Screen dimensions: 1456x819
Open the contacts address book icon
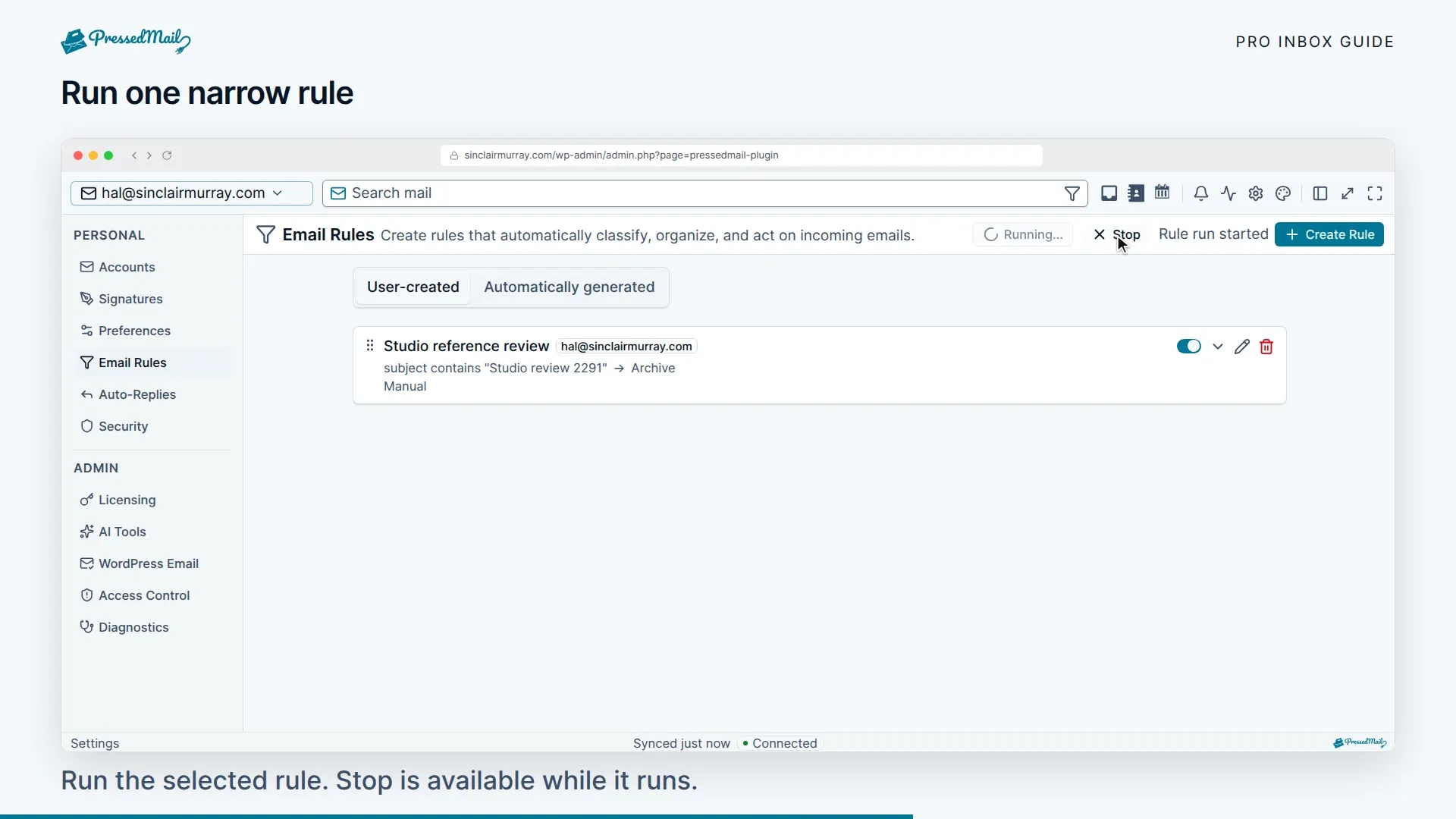coord(1135,193)
